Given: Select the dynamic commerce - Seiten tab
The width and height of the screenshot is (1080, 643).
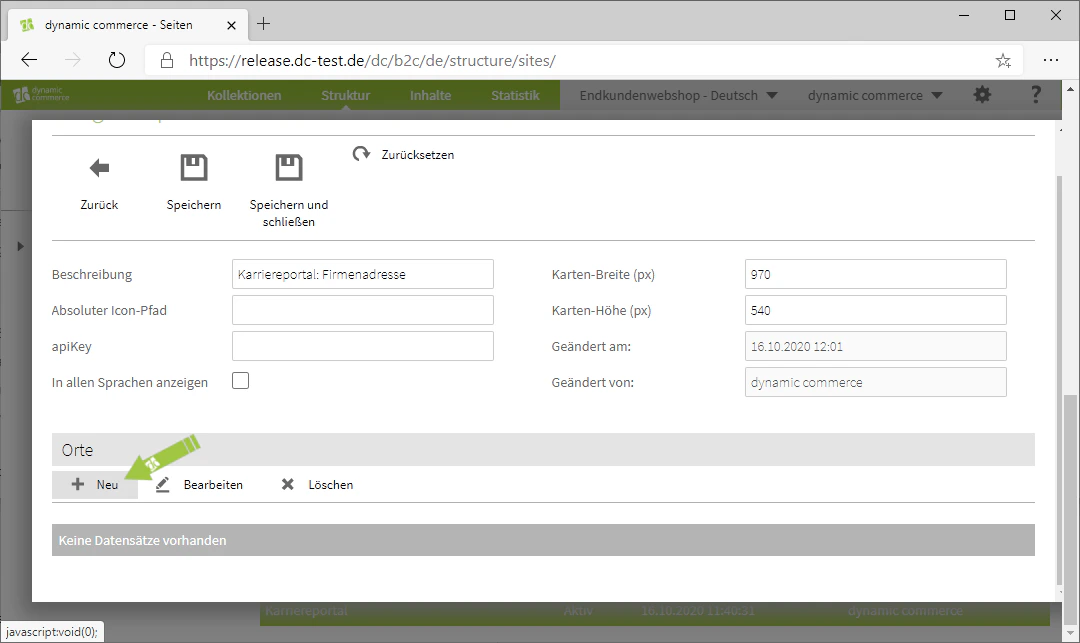Looking at the screenshot, I should (x=126, y=25).
